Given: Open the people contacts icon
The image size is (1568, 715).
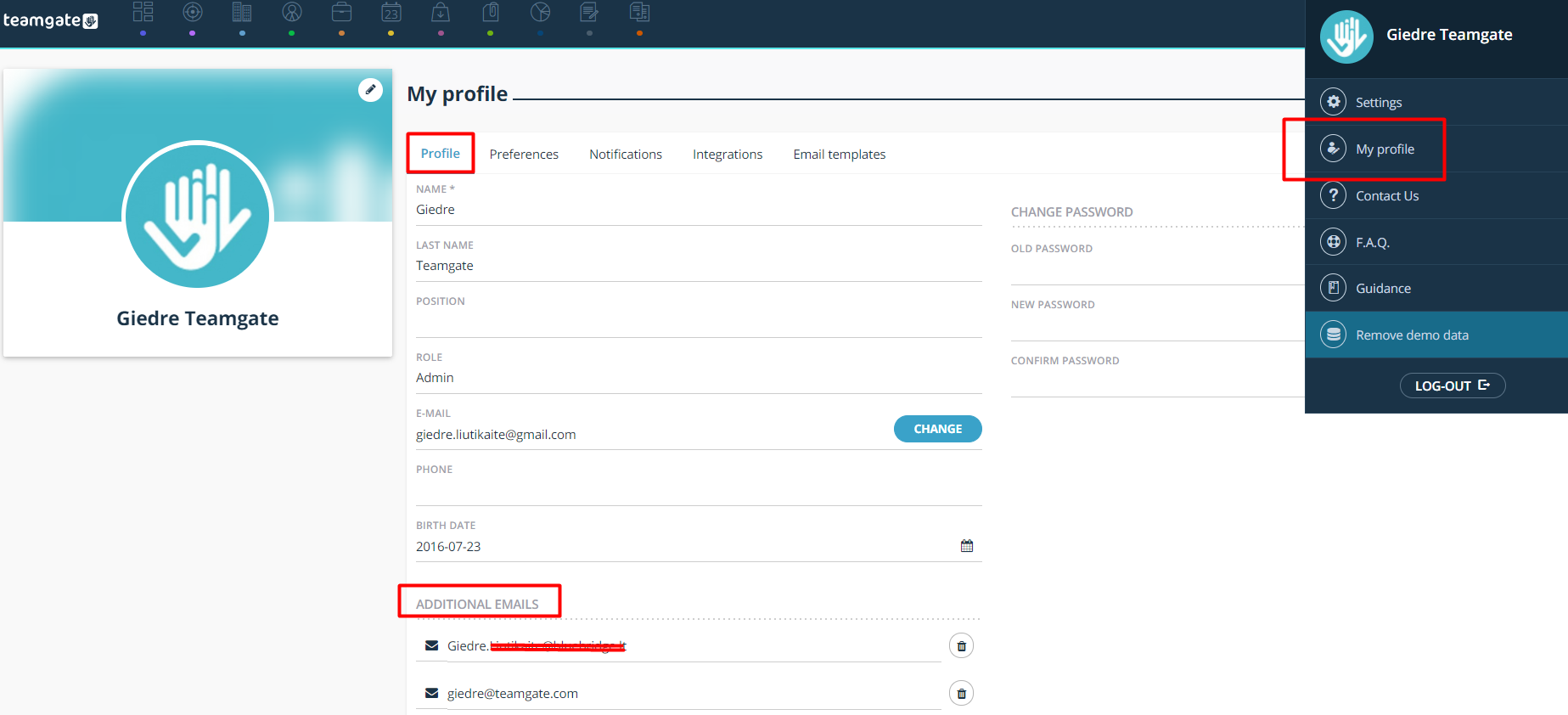Looking at the screenshot, I should click(292, 12).
